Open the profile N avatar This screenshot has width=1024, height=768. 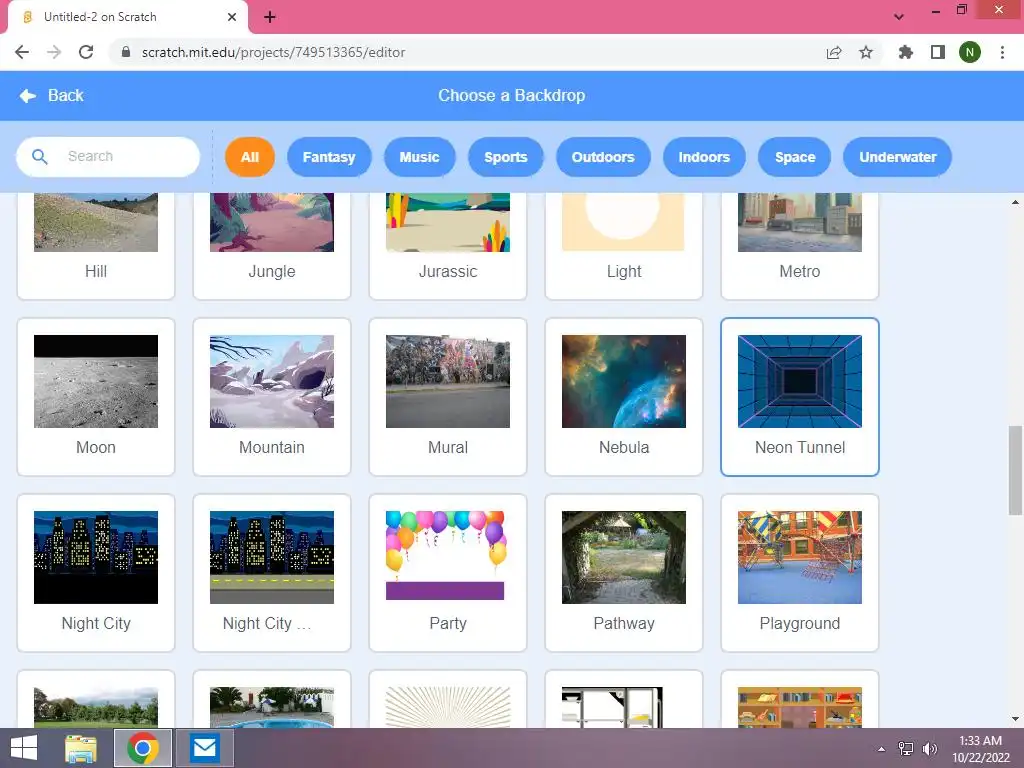970,52
